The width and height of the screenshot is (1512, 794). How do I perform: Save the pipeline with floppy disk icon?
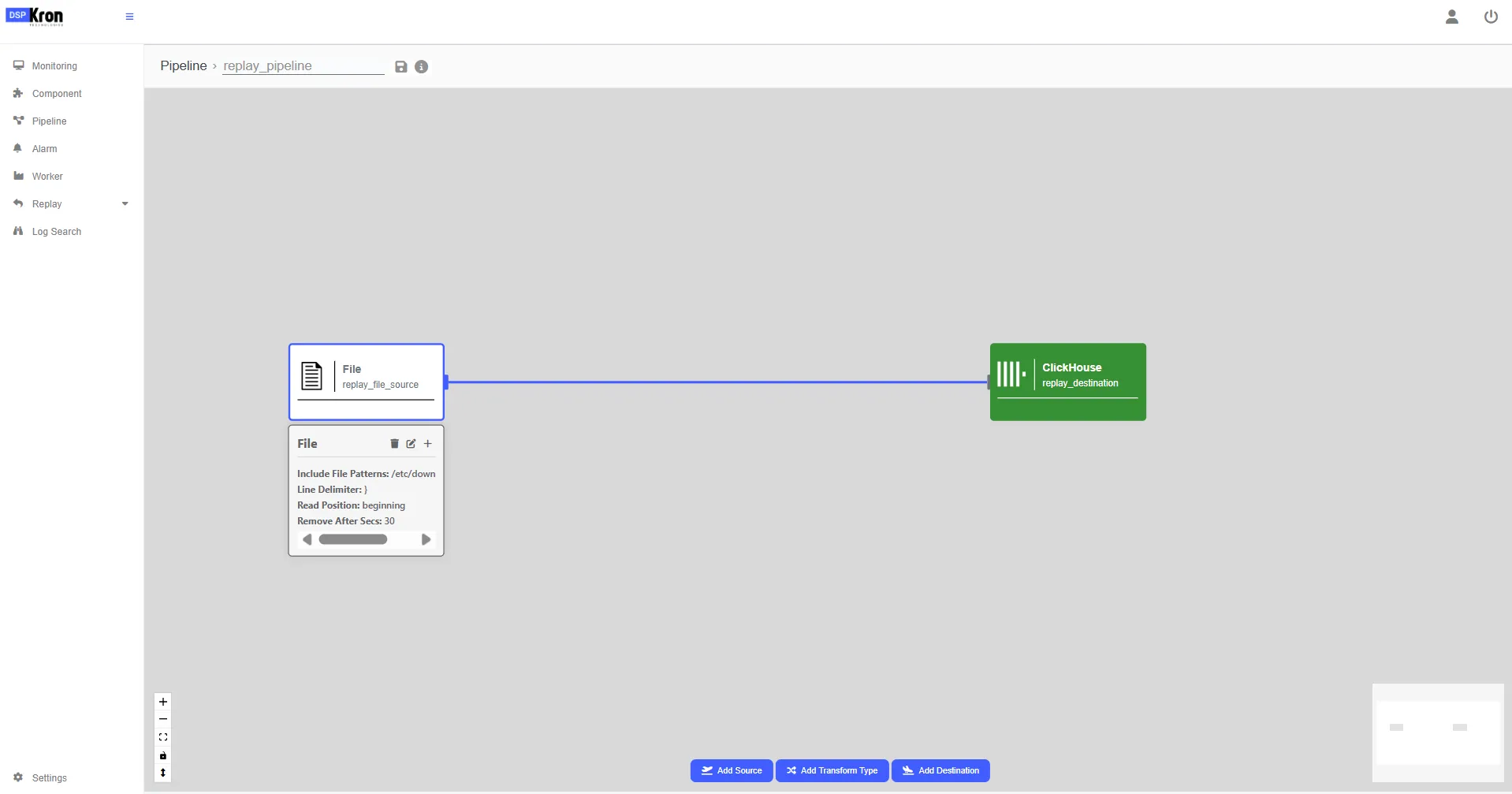tap(401, 67)
